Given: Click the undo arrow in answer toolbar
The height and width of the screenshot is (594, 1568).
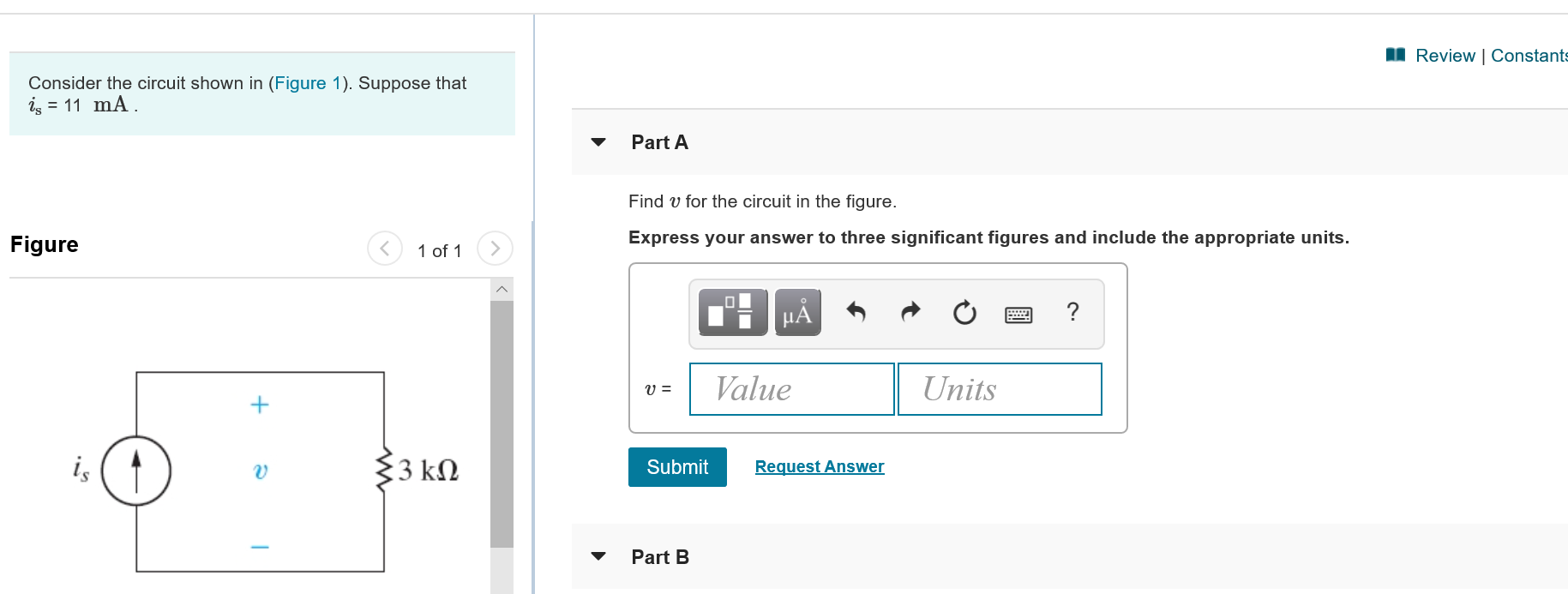Looking at the screenshot, I should (855, 312).
